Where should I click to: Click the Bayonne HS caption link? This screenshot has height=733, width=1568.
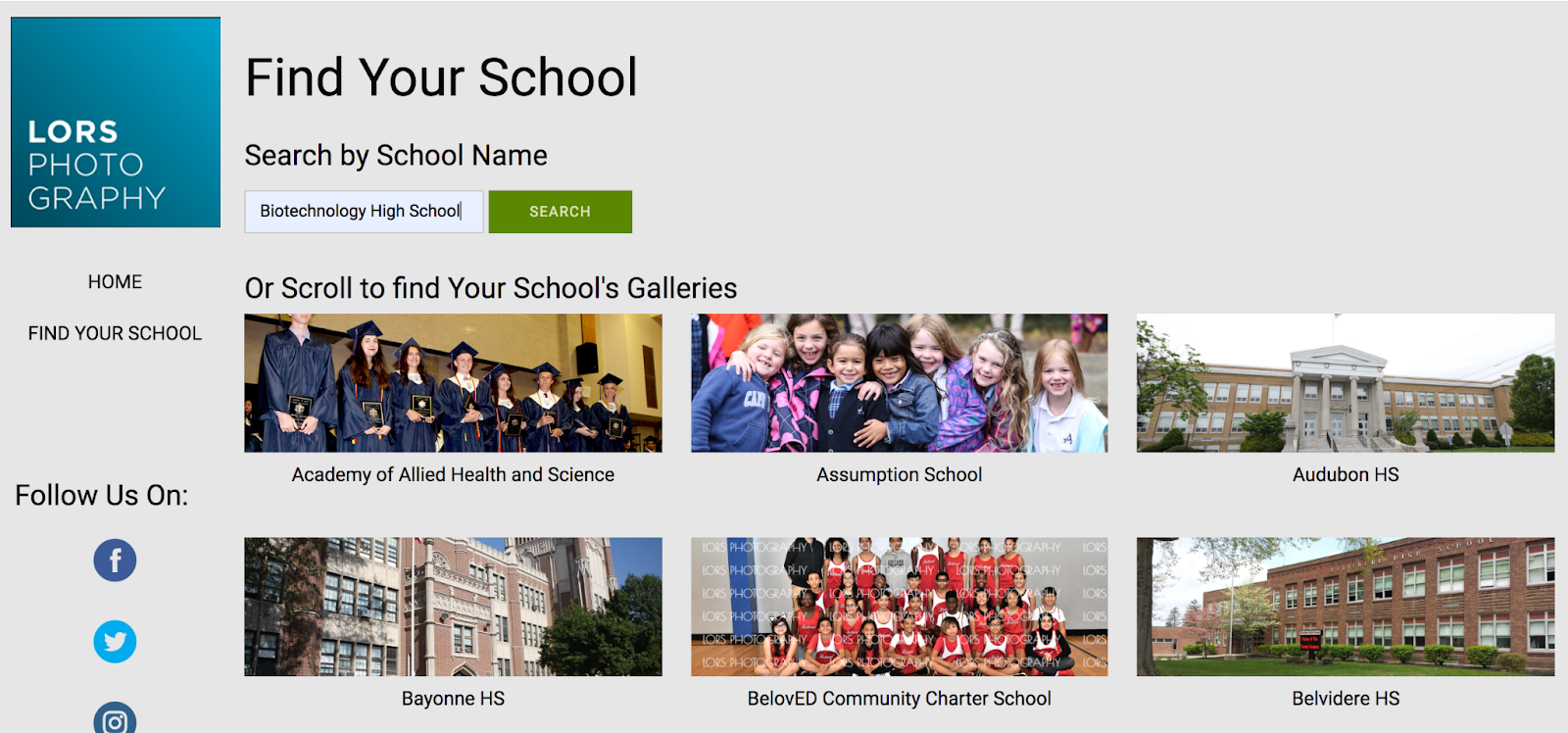point(453,699)
